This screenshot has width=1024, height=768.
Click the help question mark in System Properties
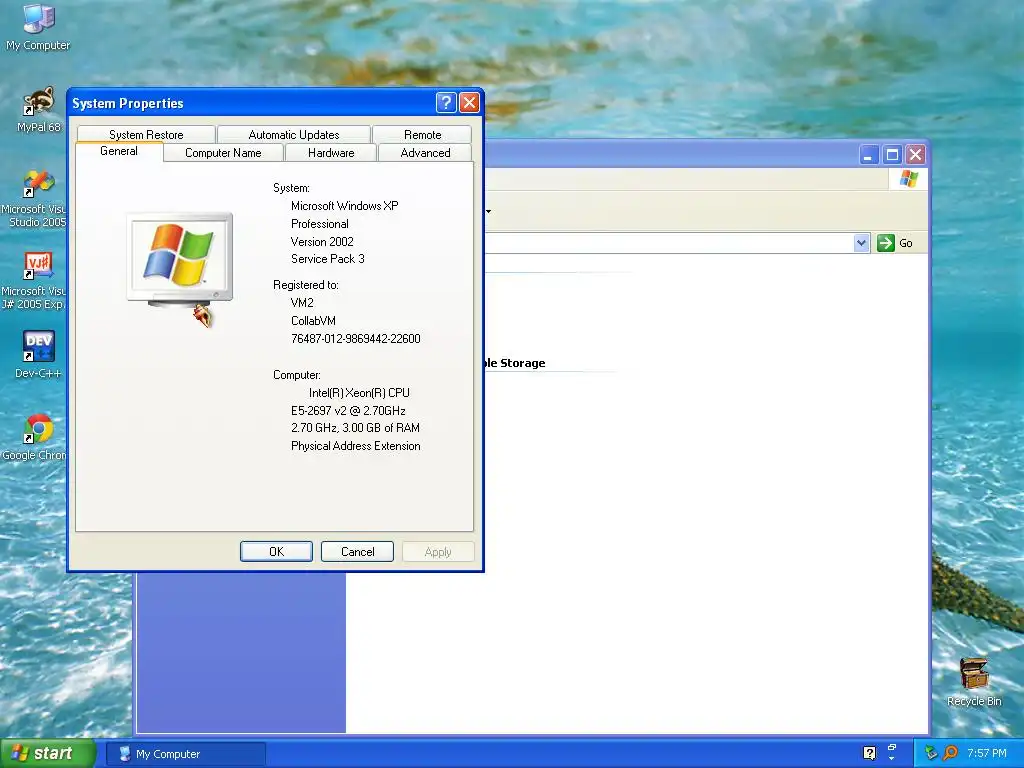tap(445, 103)
